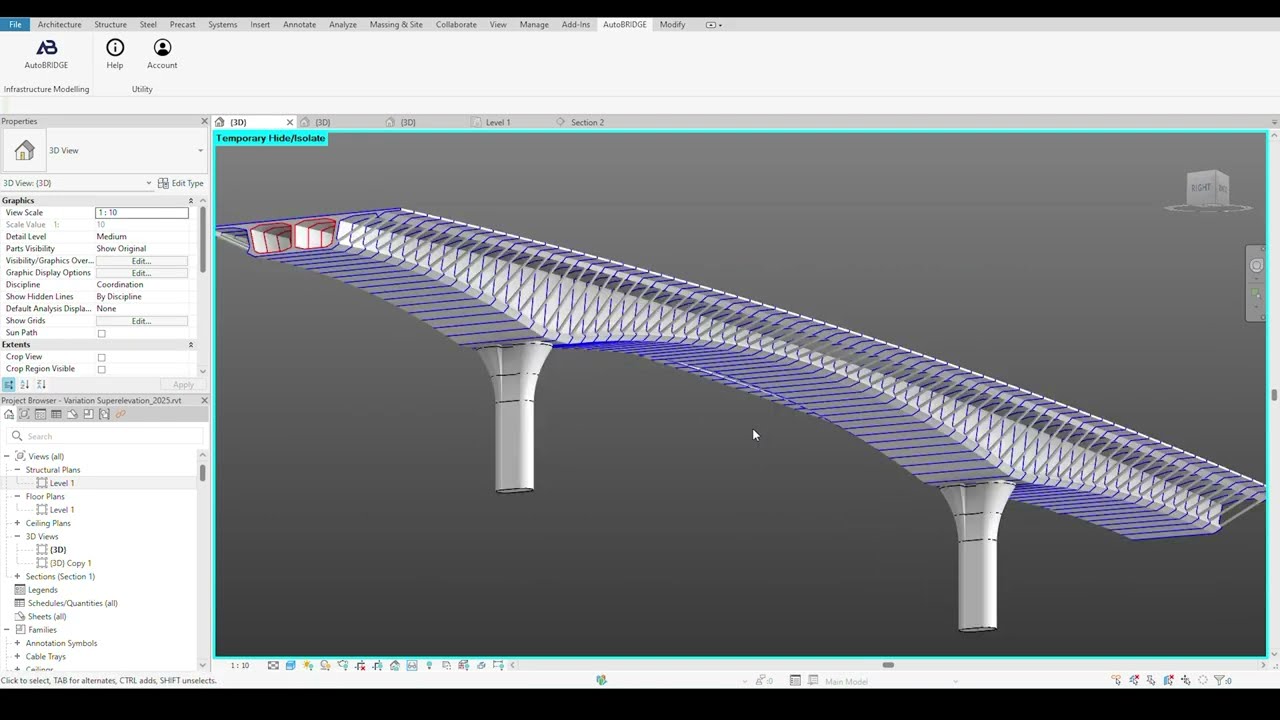Screen dimensions: 1280x720
Task: Select the {3D} Copy 1 view in browser
Action: coord(70,563)
